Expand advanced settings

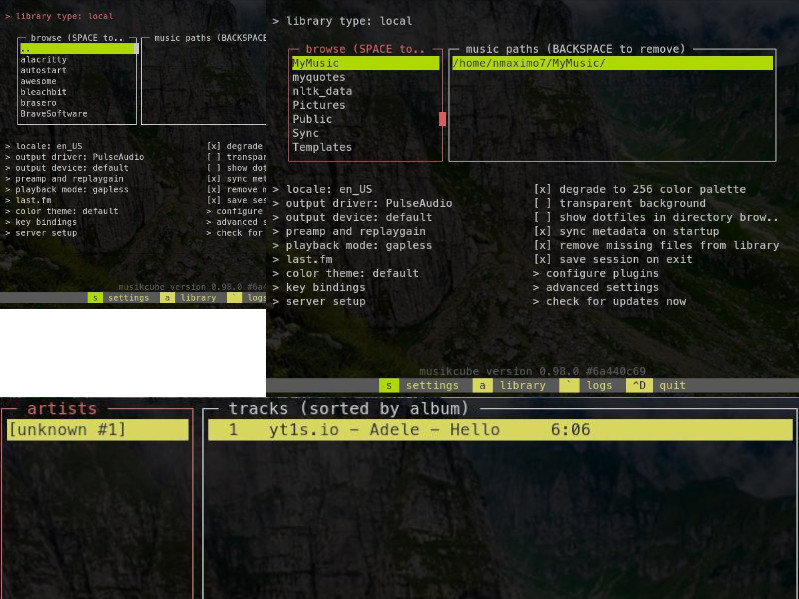pos(601,287)
